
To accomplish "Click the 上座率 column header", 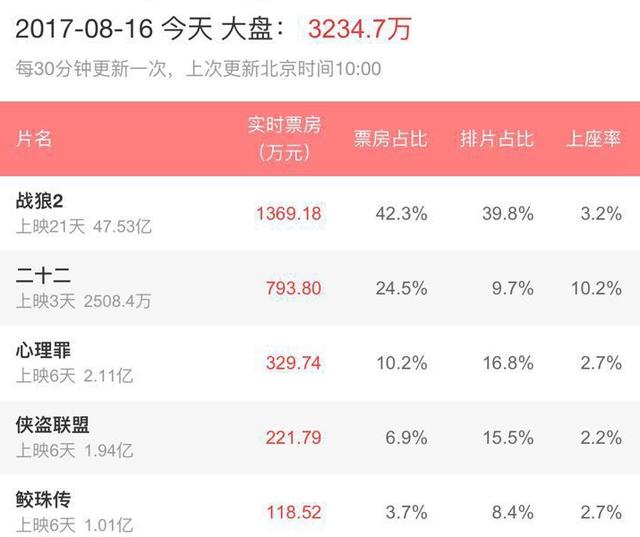I will tap(594, 139).
